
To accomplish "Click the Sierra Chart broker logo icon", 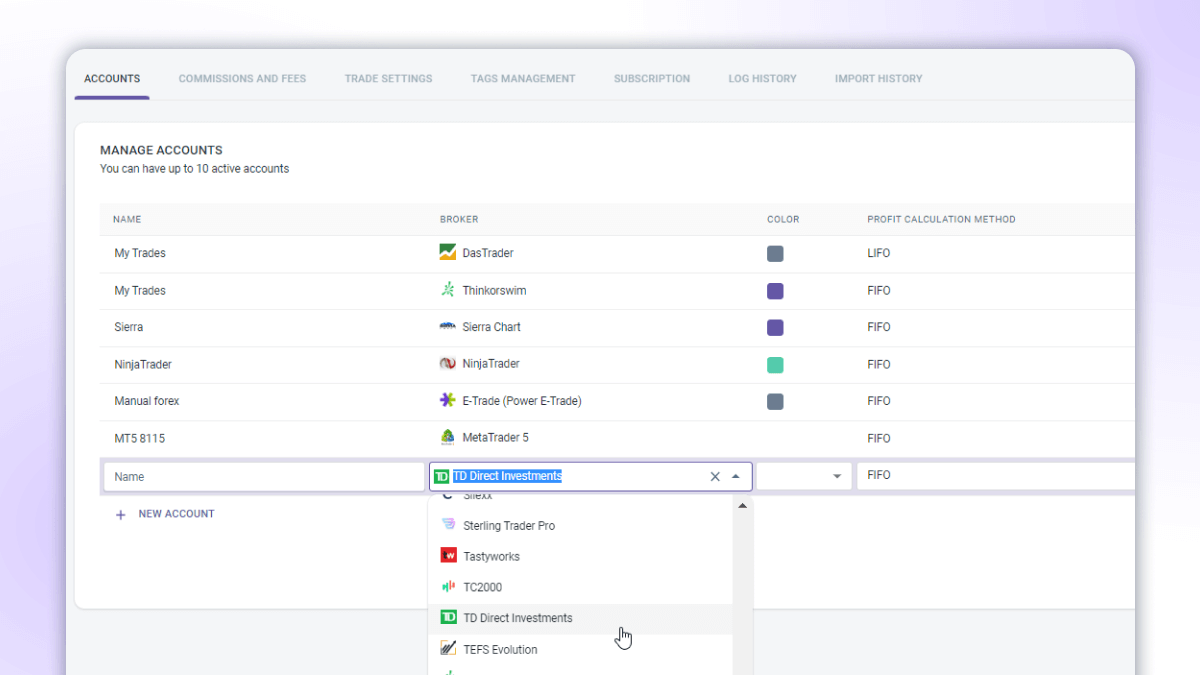I will point(448,327).
